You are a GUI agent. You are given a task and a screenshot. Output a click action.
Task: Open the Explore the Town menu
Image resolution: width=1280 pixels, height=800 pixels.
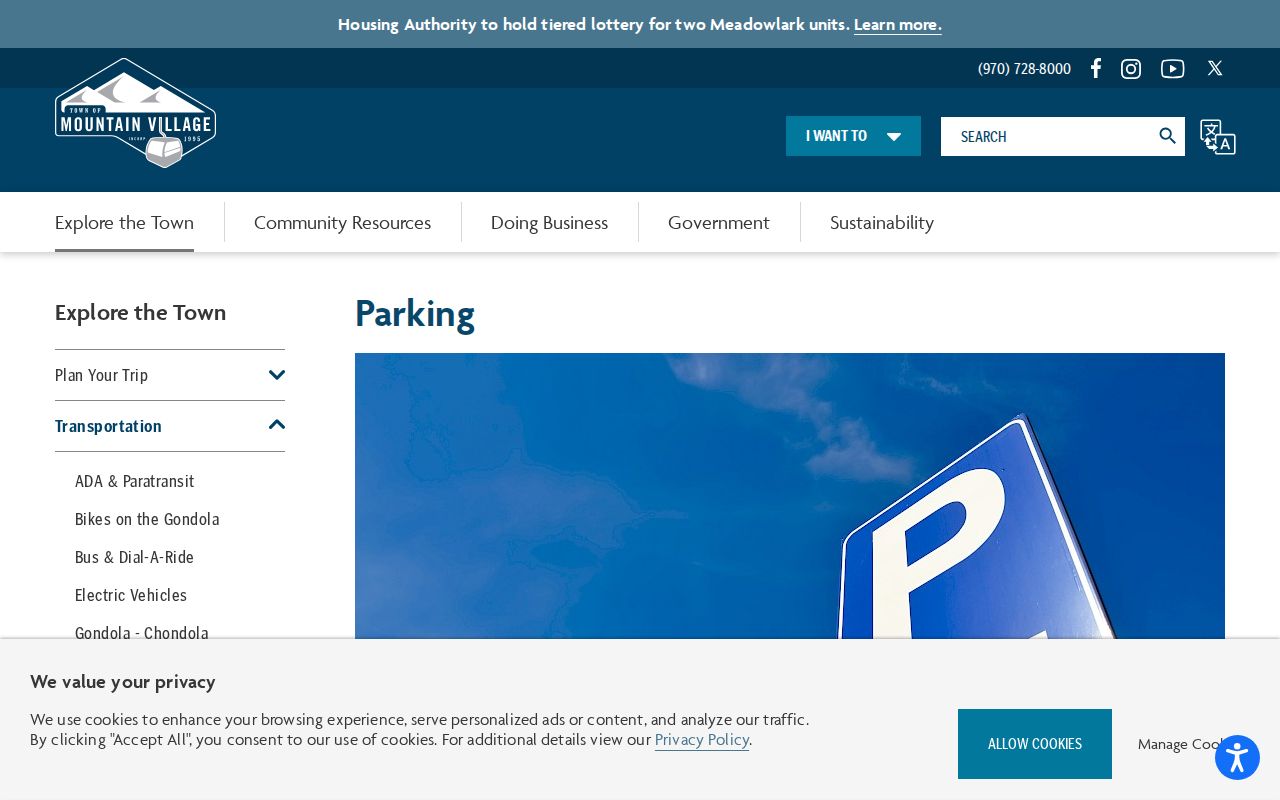coord(124,222)
